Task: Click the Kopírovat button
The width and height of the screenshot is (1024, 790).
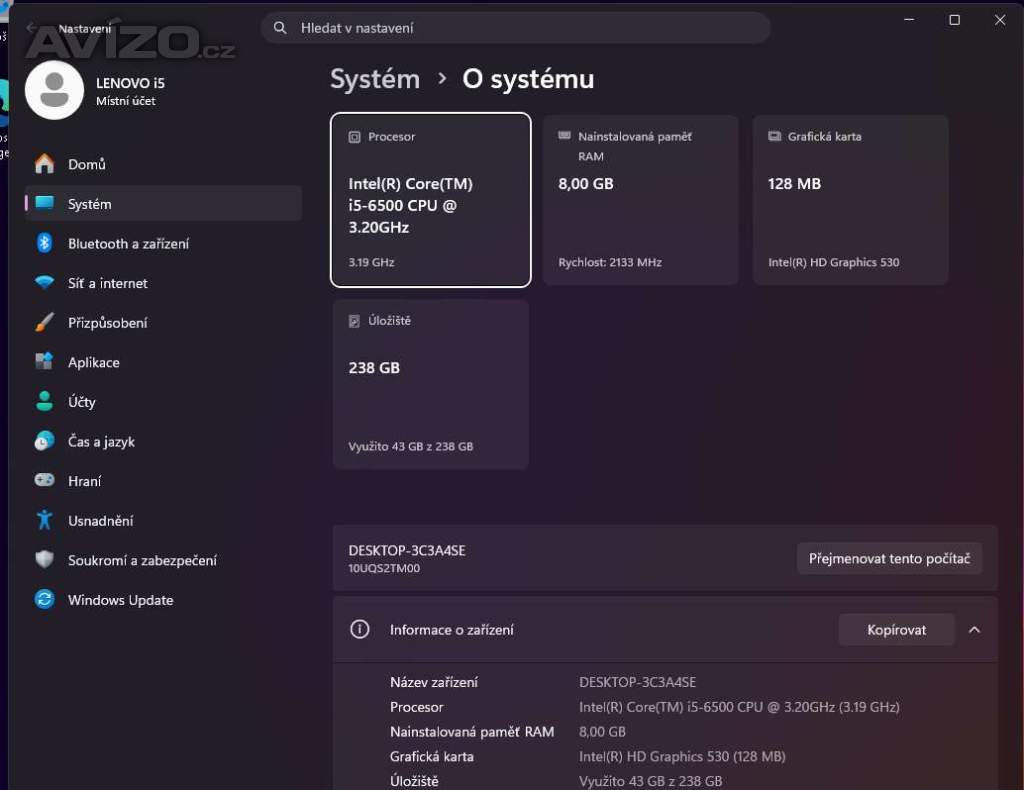Action: click(x=896, y=630)
